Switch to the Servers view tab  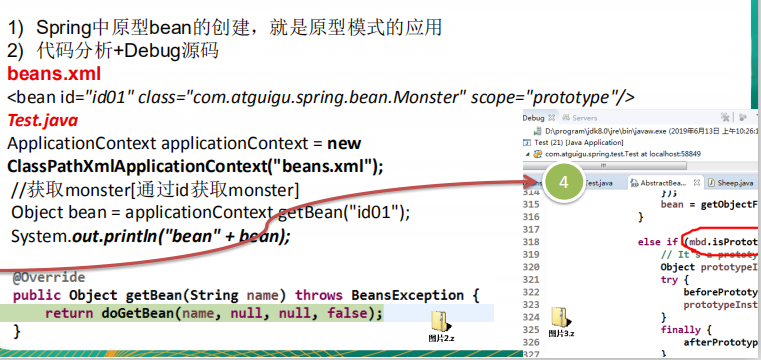point(579,118)
